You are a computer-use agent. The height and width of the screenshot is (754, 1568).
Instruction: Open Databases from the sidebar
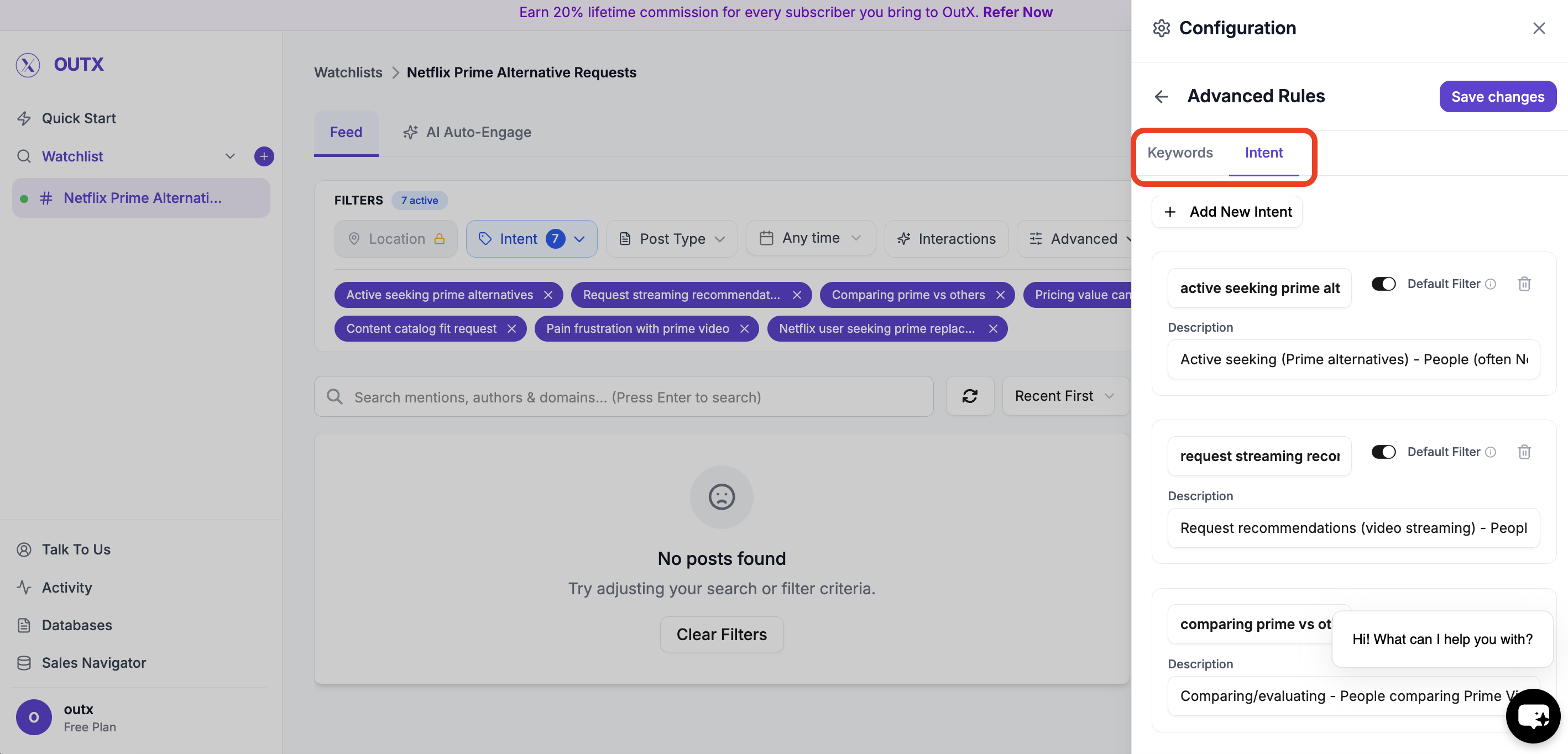coord(77,625)
